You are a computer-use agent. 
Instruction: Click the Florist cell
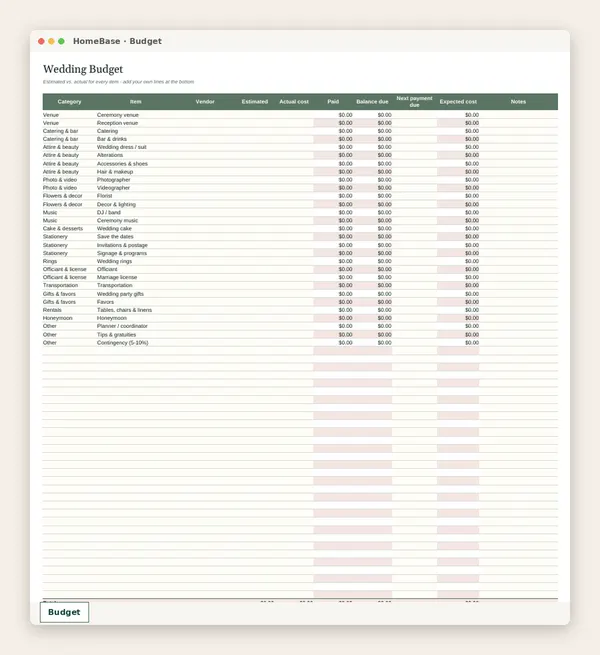click(x=135, y=196)
